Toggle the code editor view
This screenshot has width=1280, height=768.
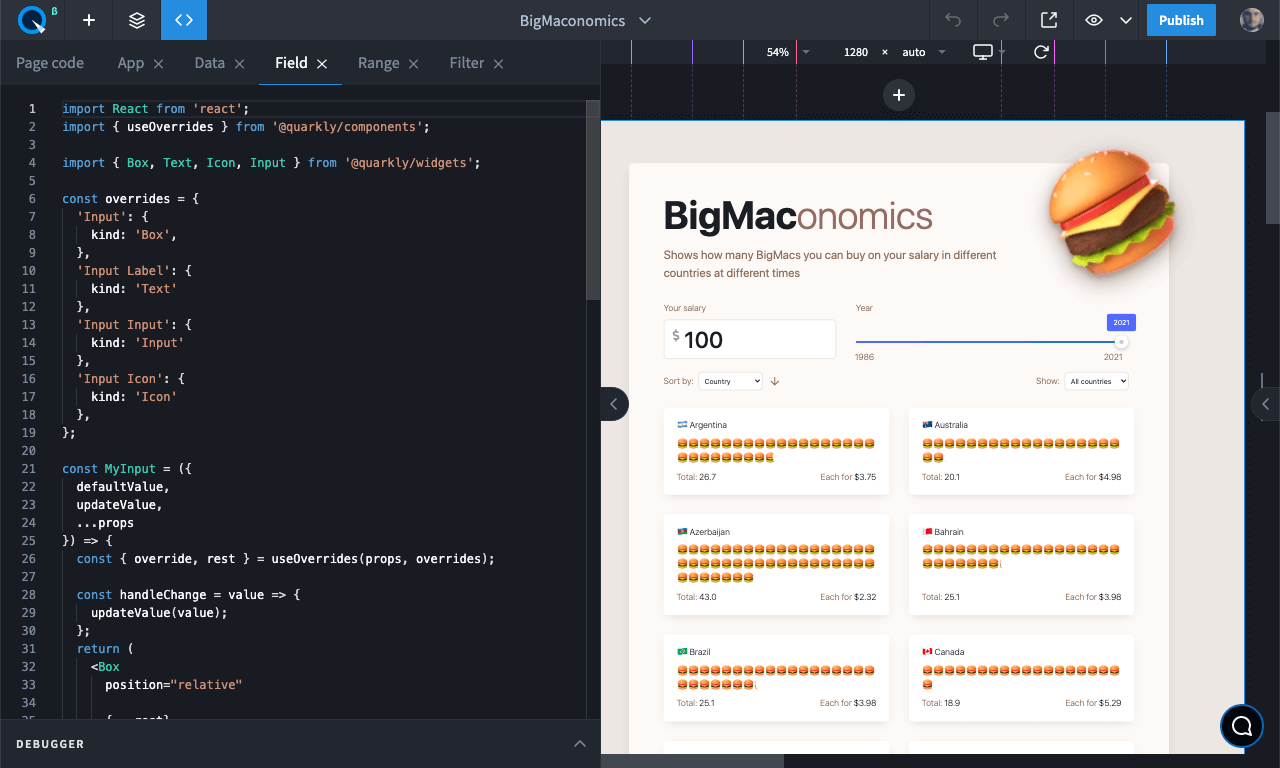click(184, 20)
